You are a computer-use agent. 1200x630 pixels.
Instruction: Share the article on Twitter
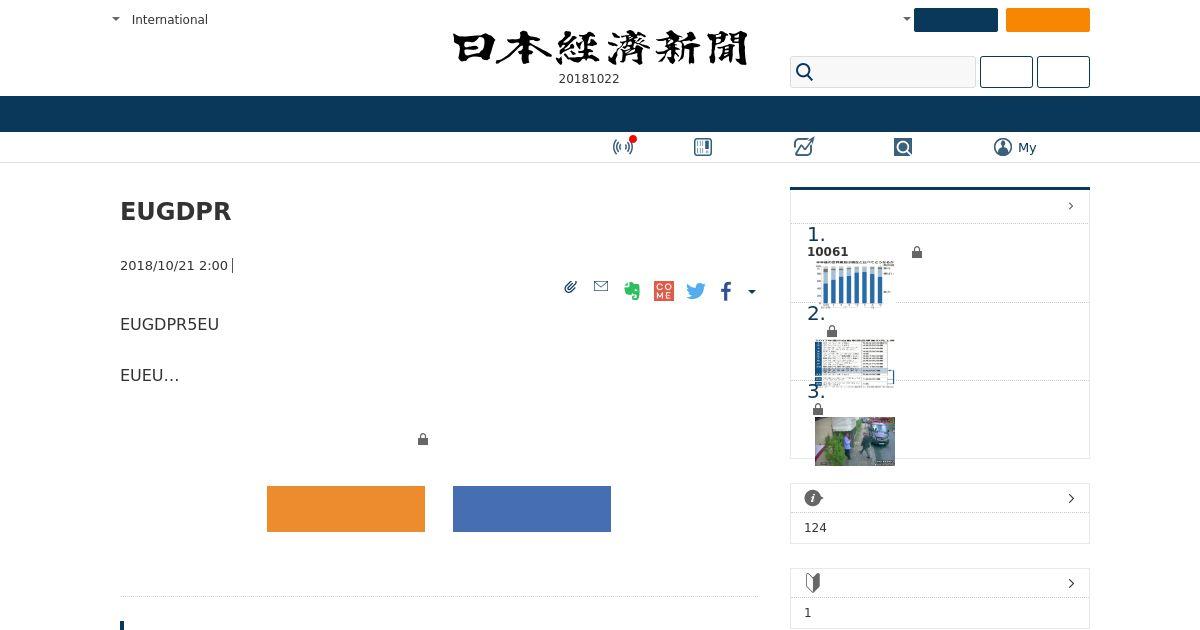[x=696, y=291]
